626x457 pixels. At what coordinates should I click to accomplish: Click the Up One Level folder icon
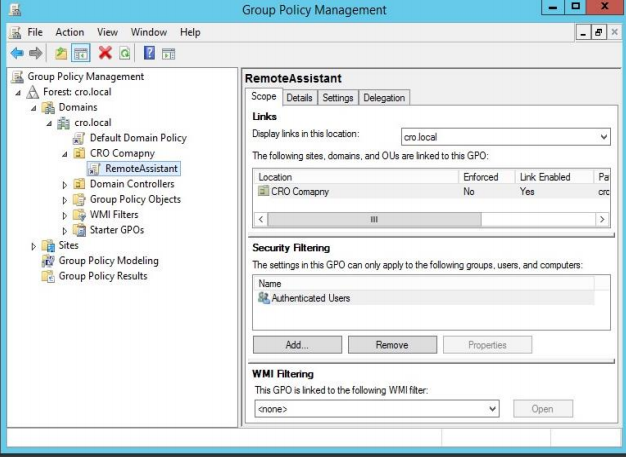pos(60,52)
